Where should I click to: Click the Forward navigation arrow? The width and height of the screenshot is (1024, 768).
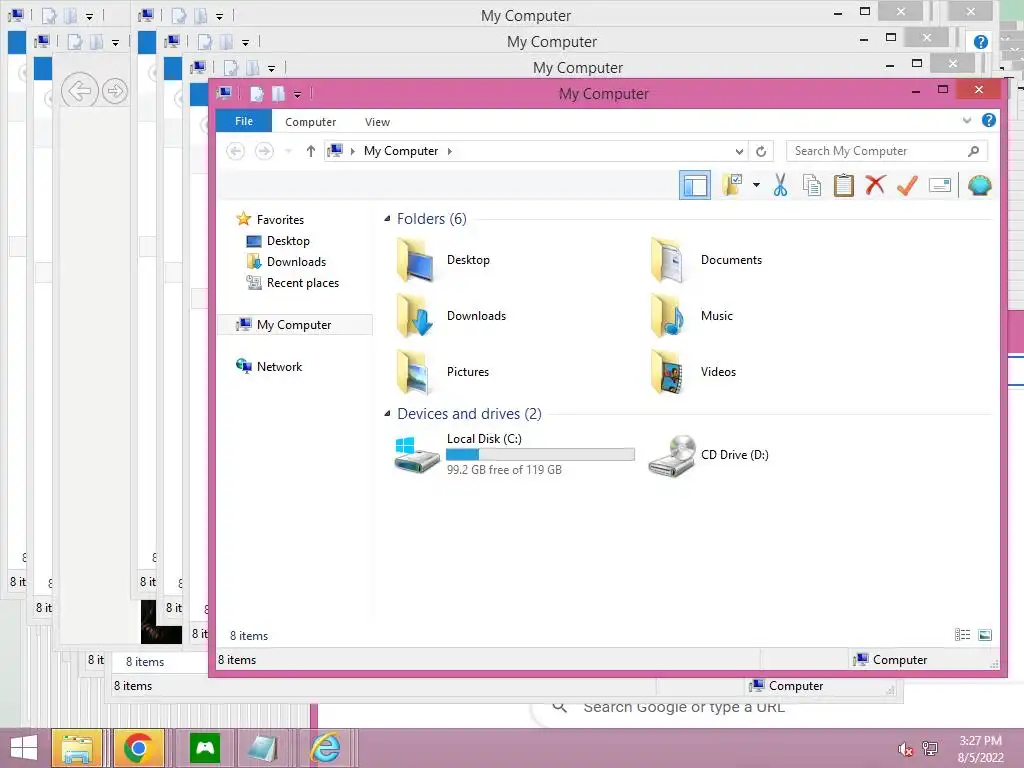[x=264, y=151]
